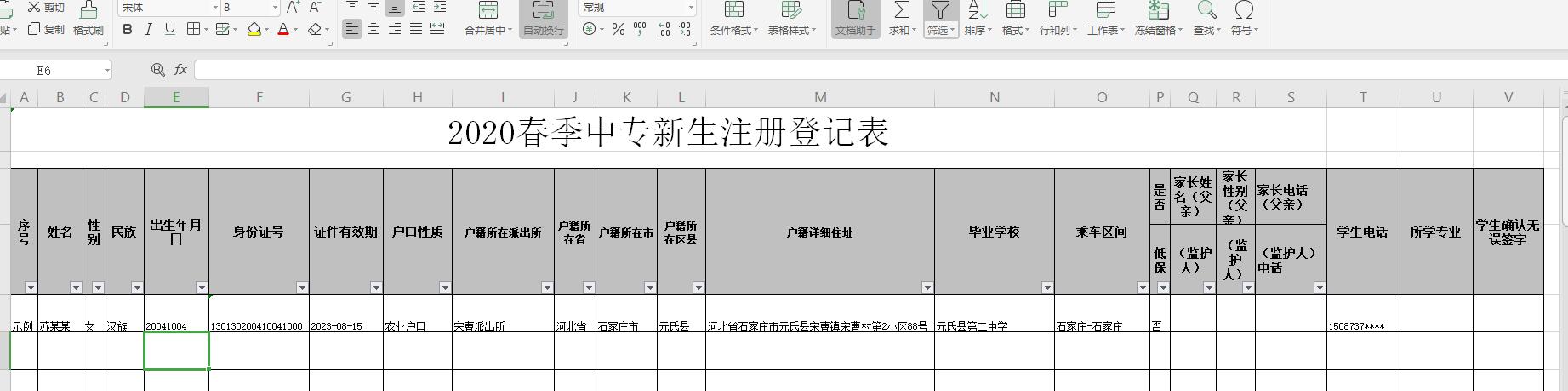Click the Sort (排序) icon

click(x=977, y=10)
